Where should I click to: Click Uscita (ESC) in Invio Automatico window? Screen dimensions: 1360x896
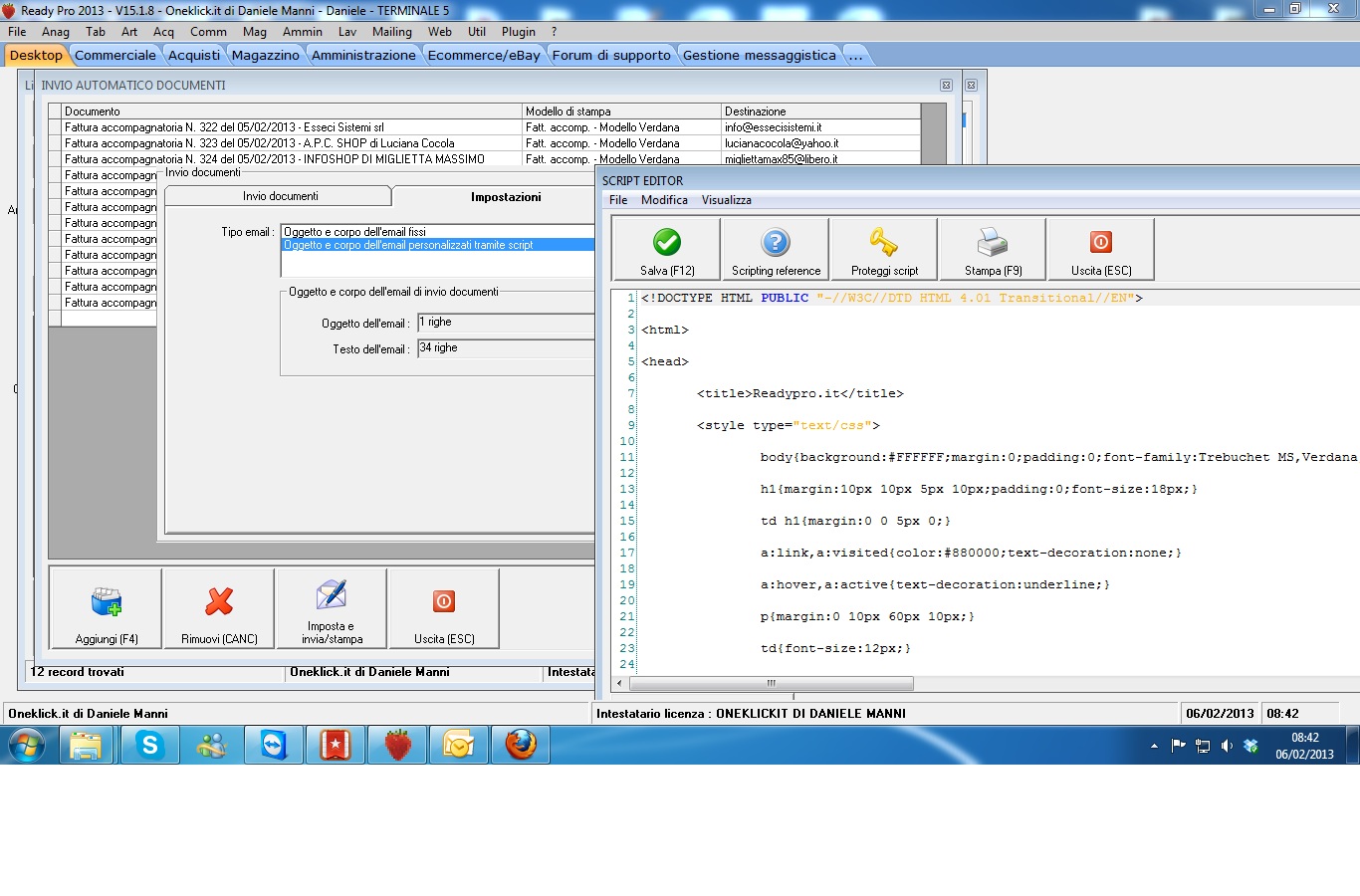(444, 608)
